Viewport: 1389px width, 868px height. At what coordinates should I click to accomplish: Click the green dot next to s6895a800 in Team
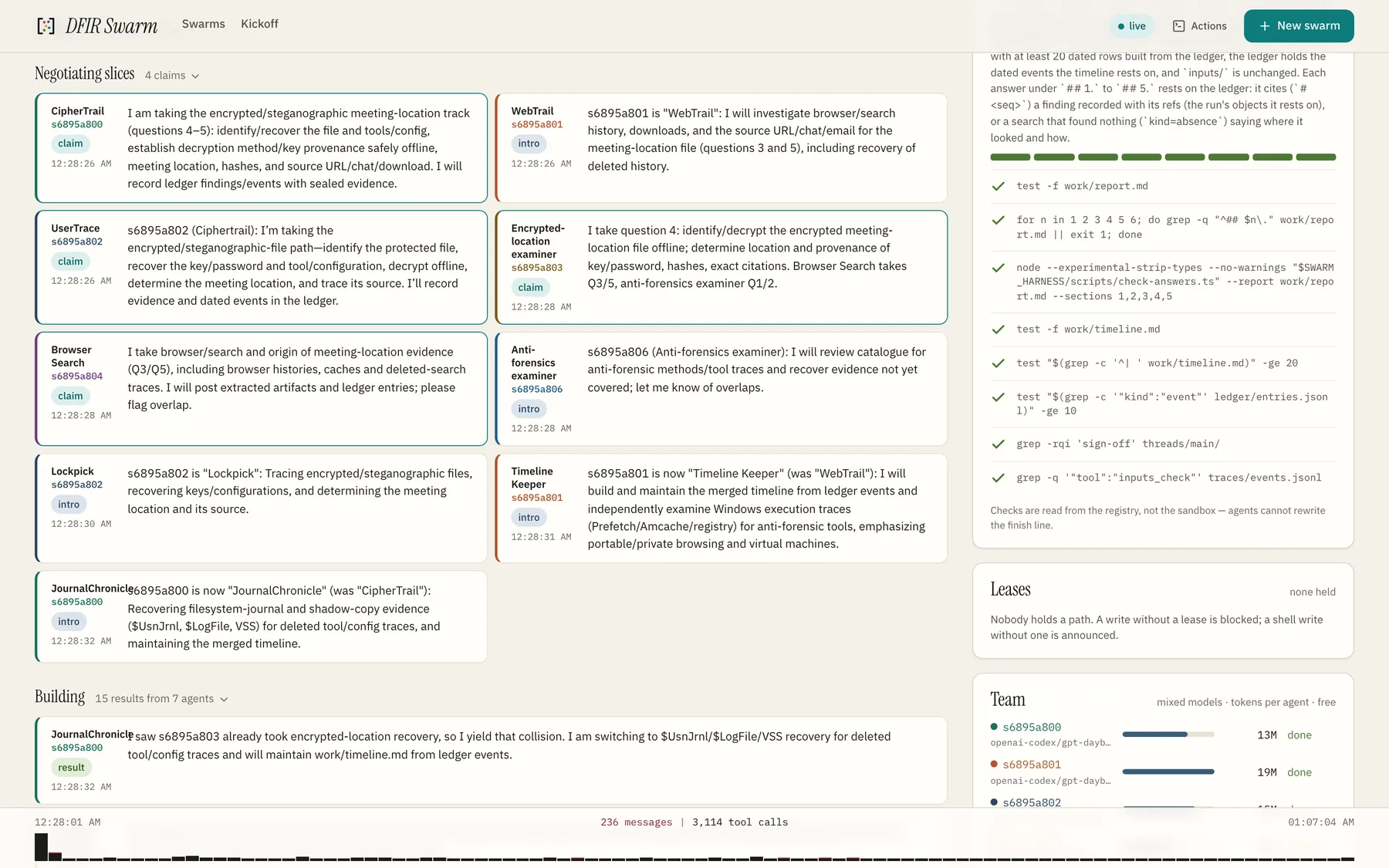(x=994, y=727)
